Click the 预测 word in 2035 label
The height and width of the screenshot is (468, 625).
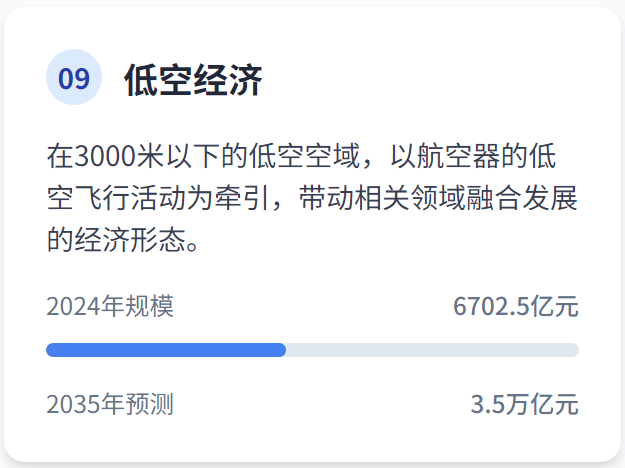pos(149,404)
